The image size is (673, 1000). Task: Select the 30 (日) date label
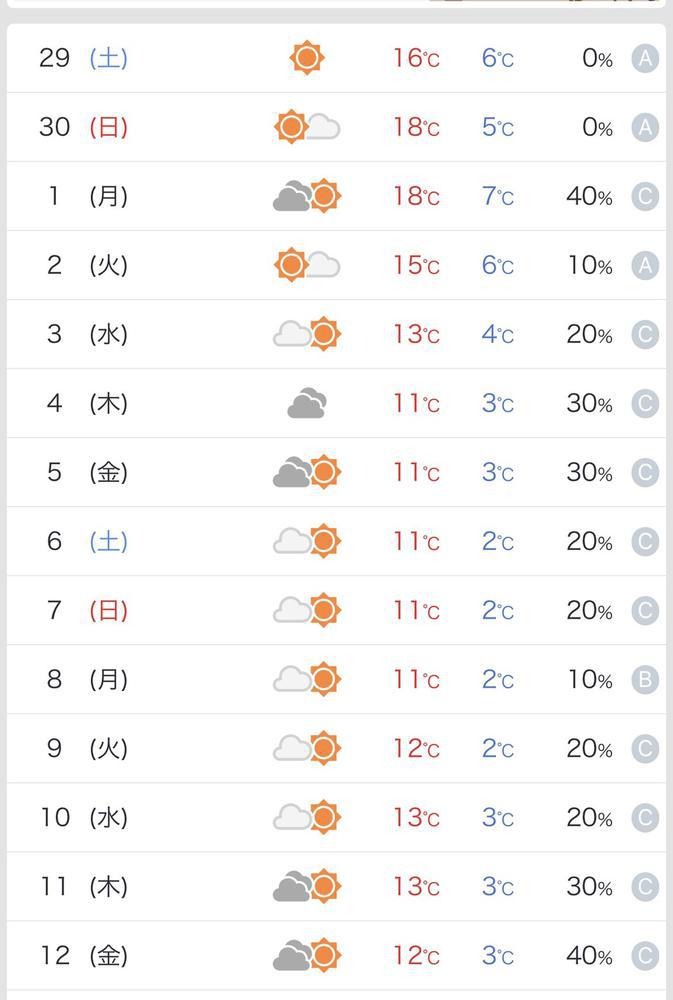83,127
